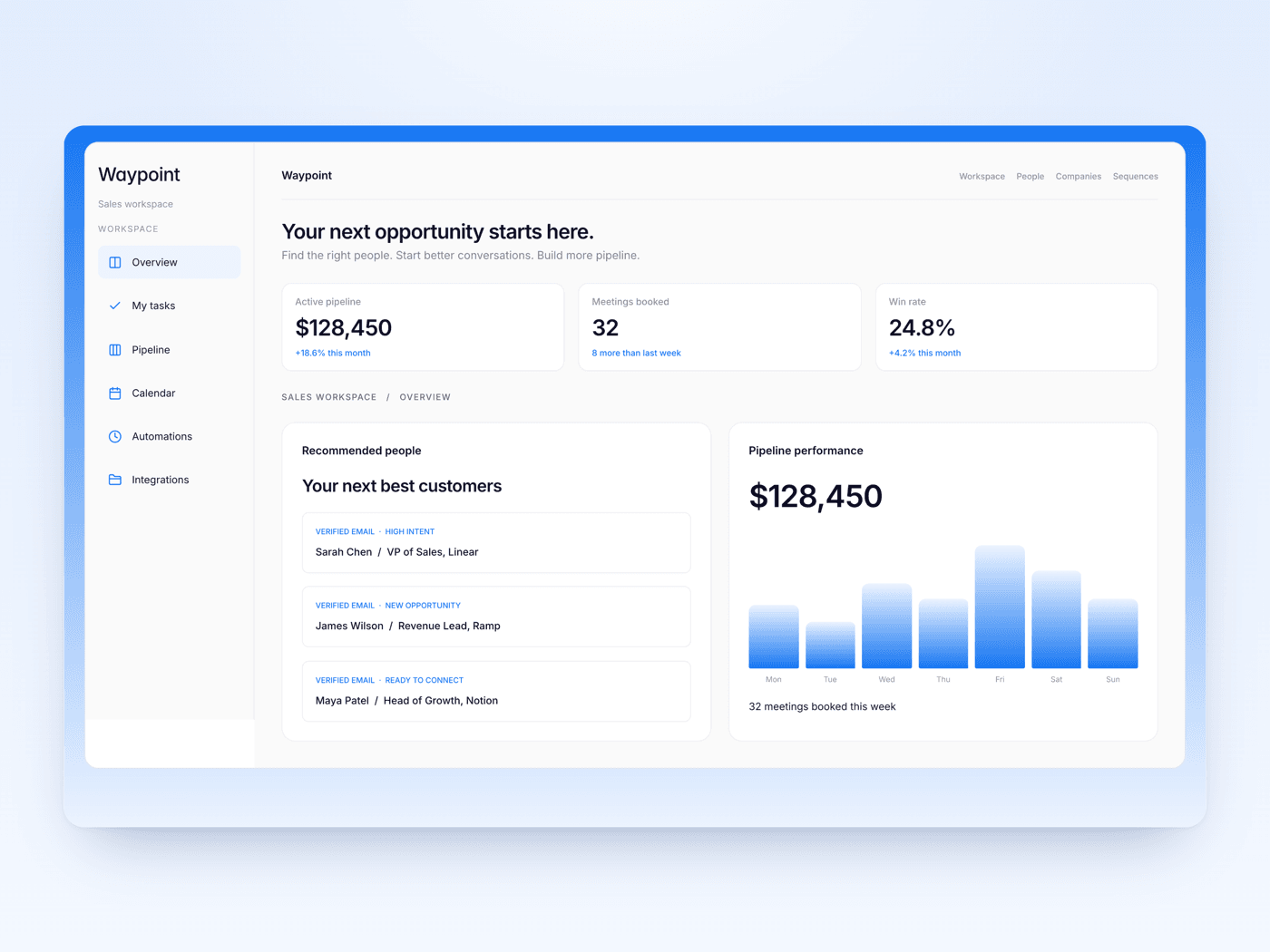Select the Sarah Chen recommendation card
Image resolution: width=1270 pixels, height=952 pixels.
point(496,543)
